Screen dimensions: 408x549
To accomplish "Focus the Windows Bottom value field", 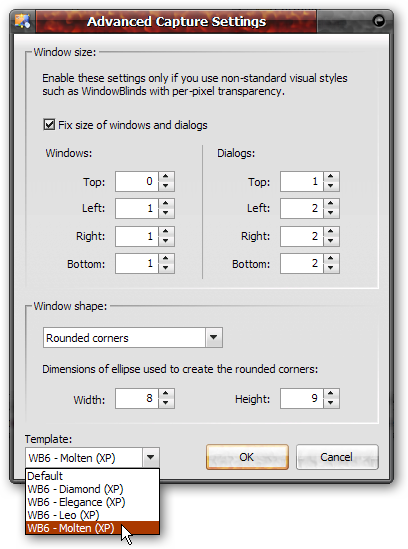I will (x=137, y=263).
